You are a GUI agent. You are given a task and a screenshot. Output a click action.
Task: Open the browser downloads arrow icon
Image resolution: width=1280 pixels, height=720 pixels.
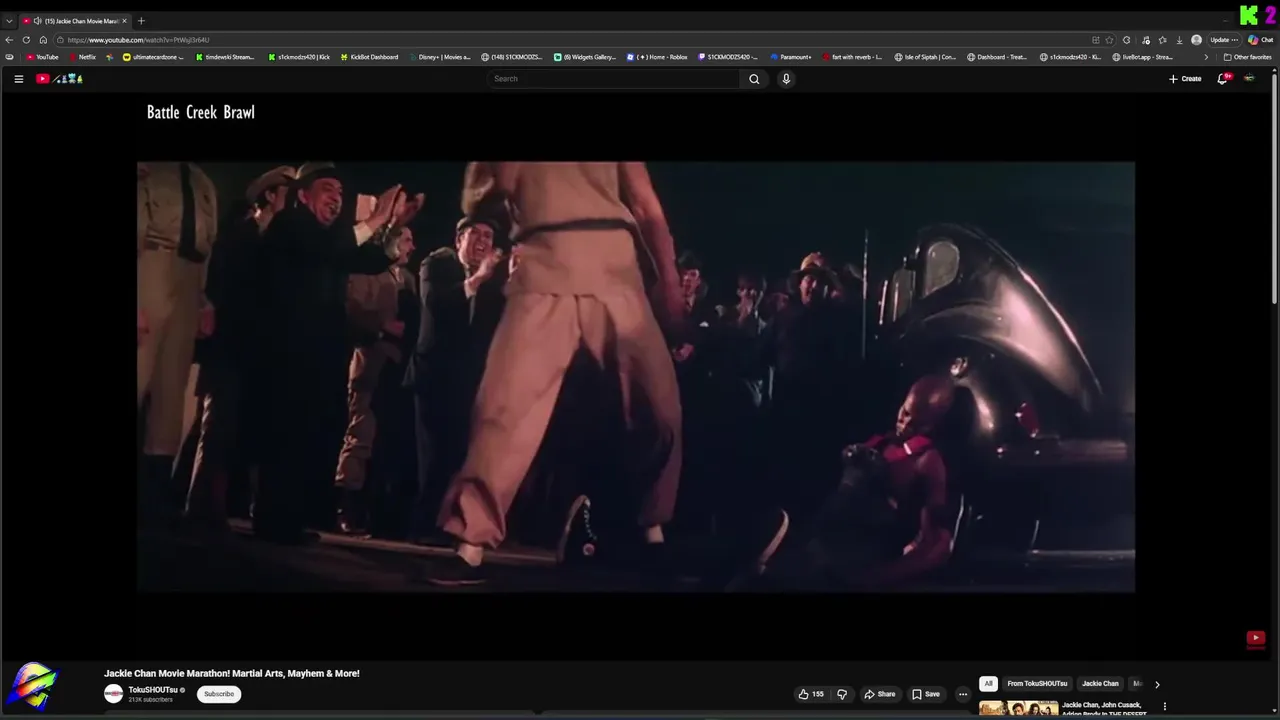[x=1180, y=40]
